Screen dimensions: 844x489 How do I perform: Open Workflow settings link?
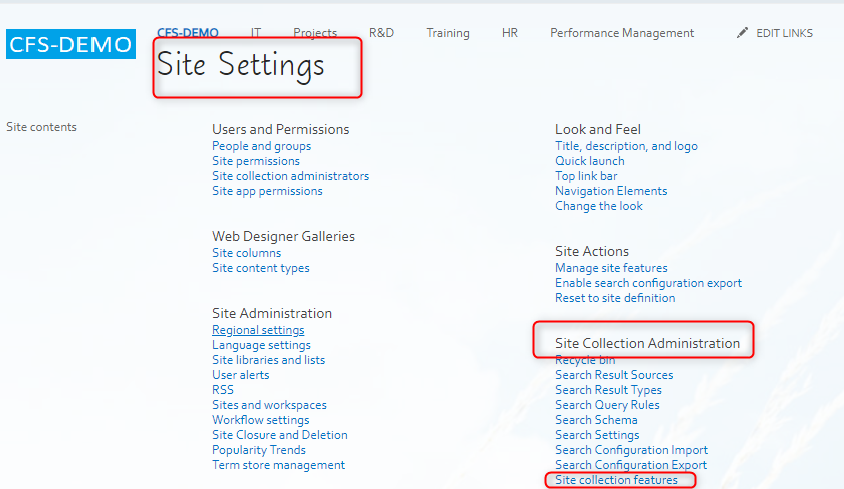click(x=261, y=420)
